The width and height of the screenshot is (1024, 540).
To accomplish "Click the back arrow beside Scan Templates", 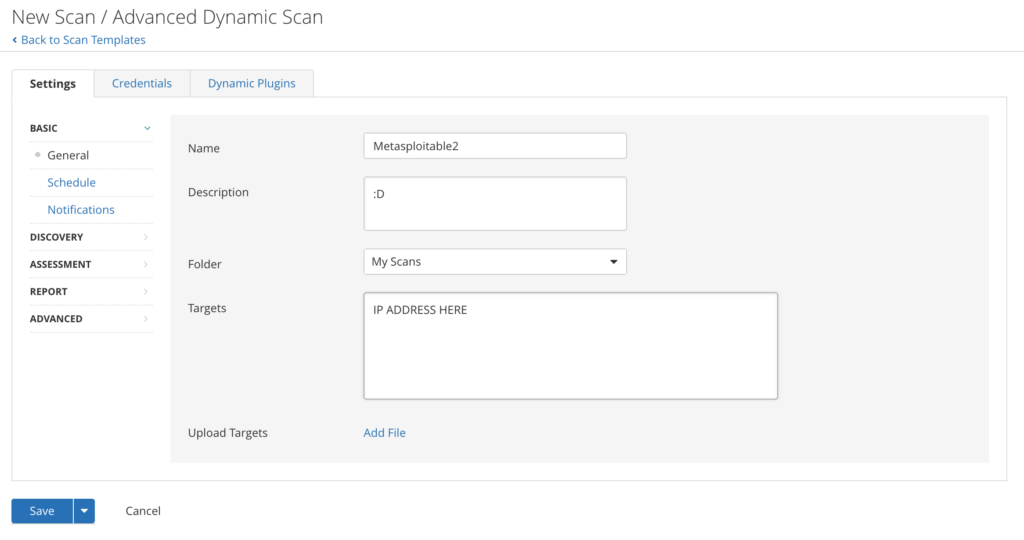I will click(15, 40).
